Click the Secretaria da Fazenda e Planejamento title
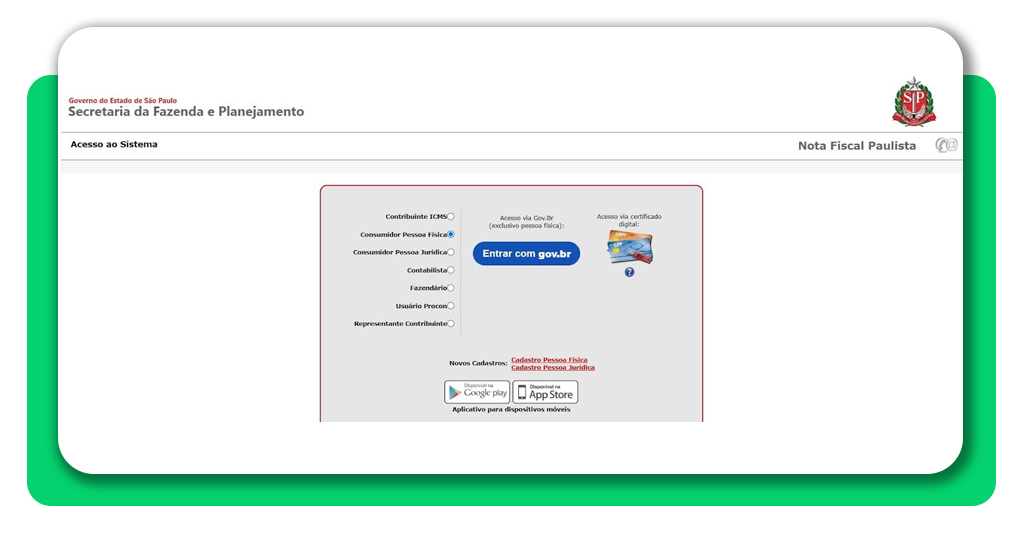1024x536 pixels. tap(186, 112)
